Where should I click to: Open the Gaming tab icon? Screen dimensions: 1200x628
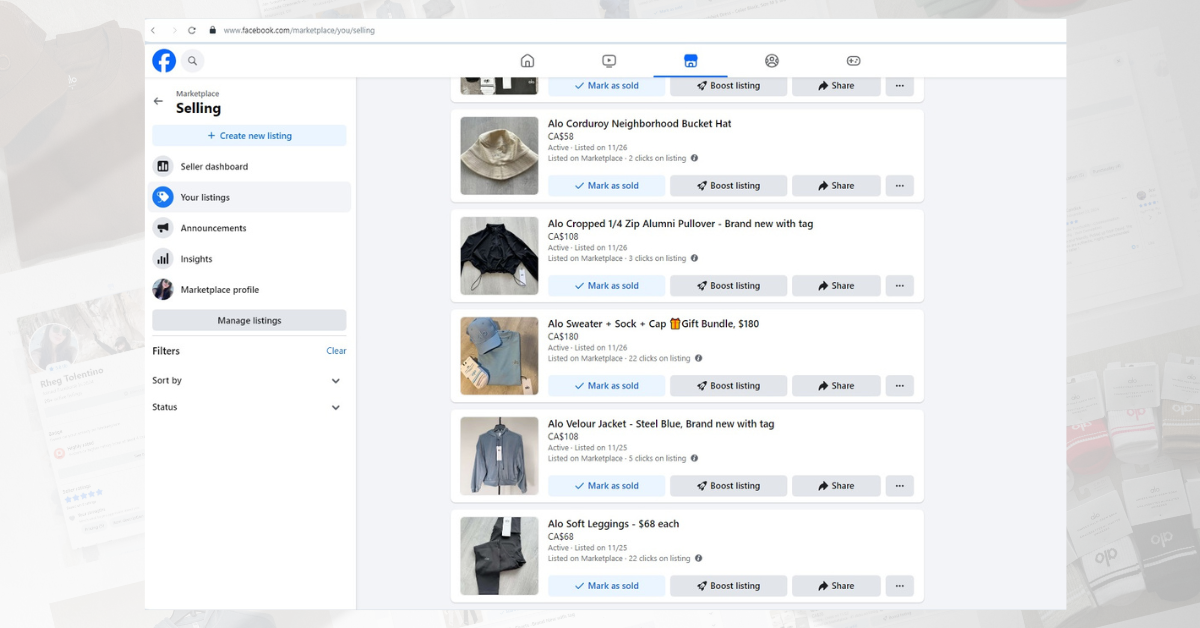853,61
